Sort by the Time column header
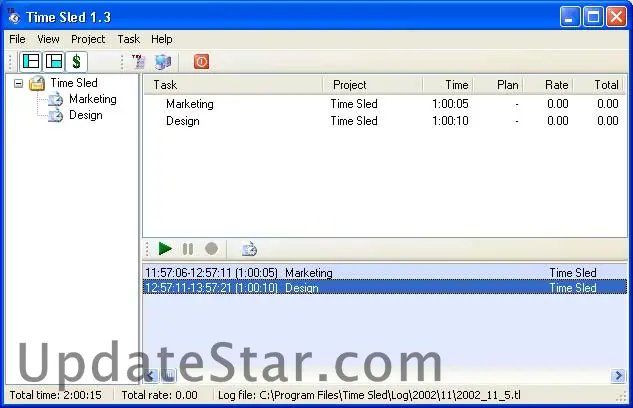Viewport: 633px width, 408px height. coord(448,85)
